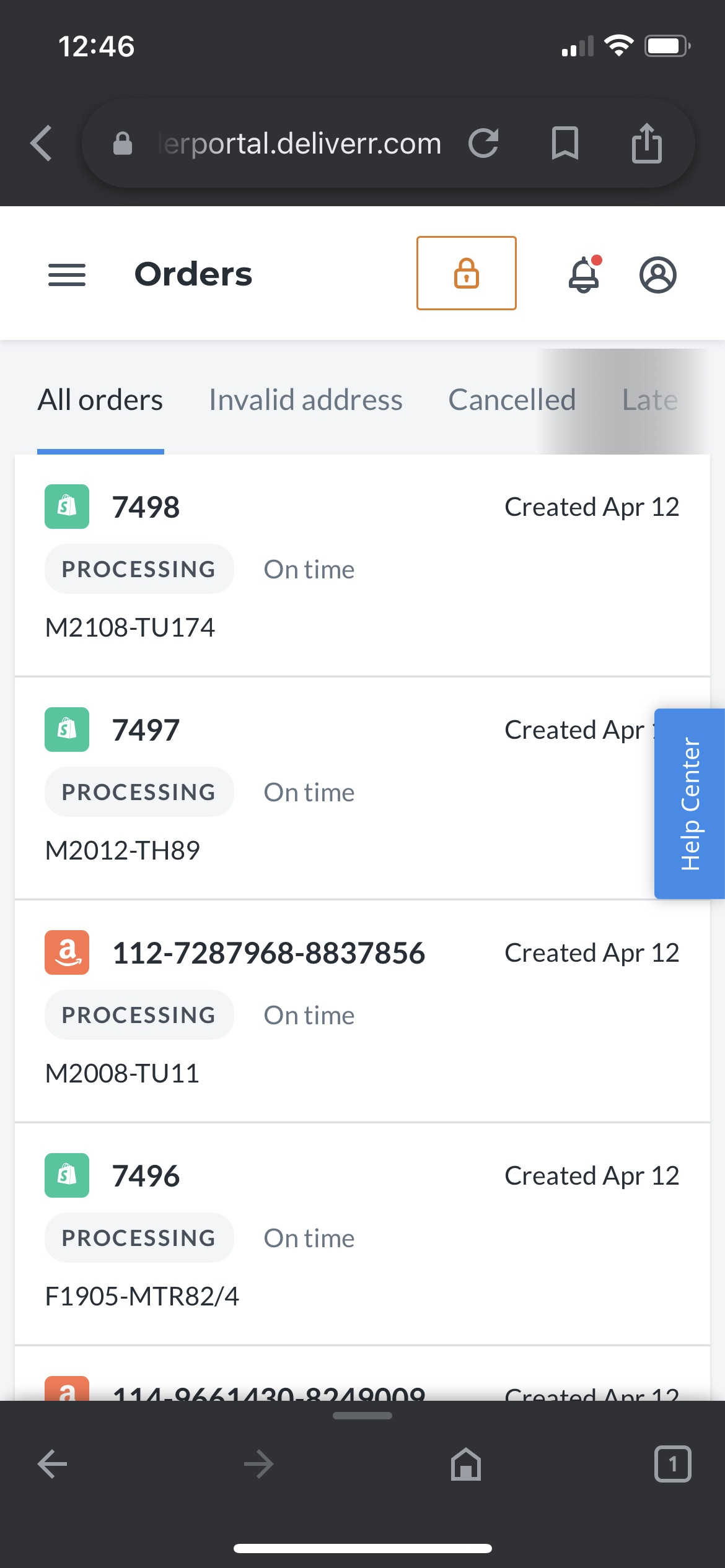Open the notifications bell
This screenshot has width=725, height=1568.
coord(584,274)
